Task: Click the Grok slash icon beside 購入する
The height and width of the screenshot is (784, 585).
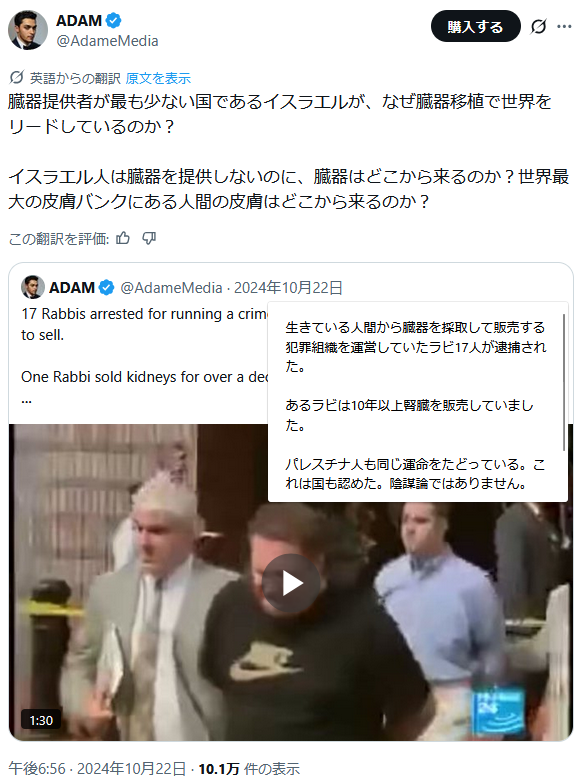Action: pyautogui.click(x=538, y=26)
